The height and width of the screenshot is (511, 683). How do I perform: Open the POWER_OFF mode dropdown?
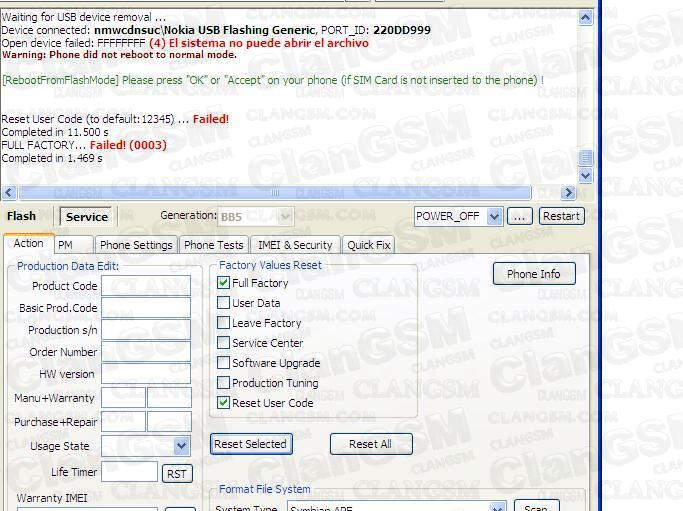494,216
